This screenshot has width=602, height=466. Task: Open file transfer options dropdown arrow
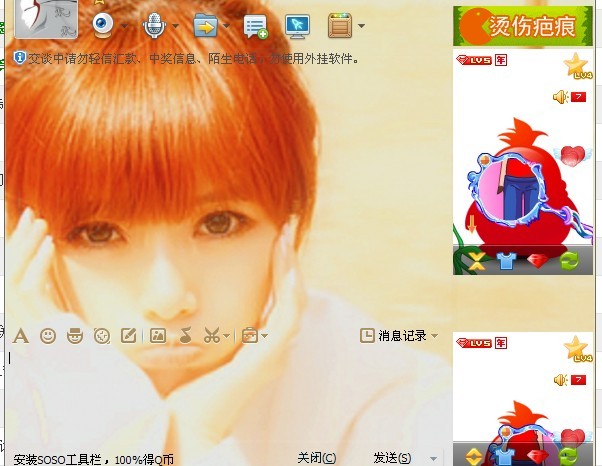(x=227, y=26)
